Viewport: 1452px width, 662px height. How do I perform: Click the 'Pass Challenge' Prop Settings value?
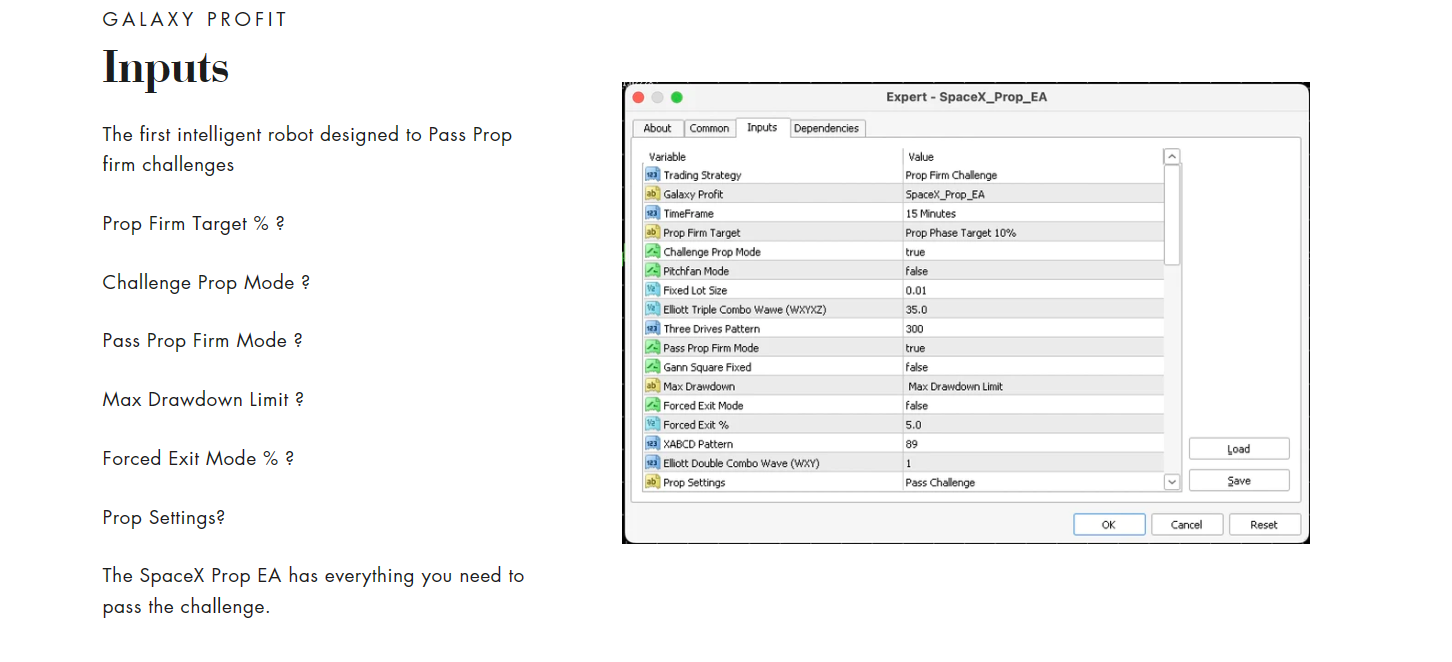tap(940, 482)
